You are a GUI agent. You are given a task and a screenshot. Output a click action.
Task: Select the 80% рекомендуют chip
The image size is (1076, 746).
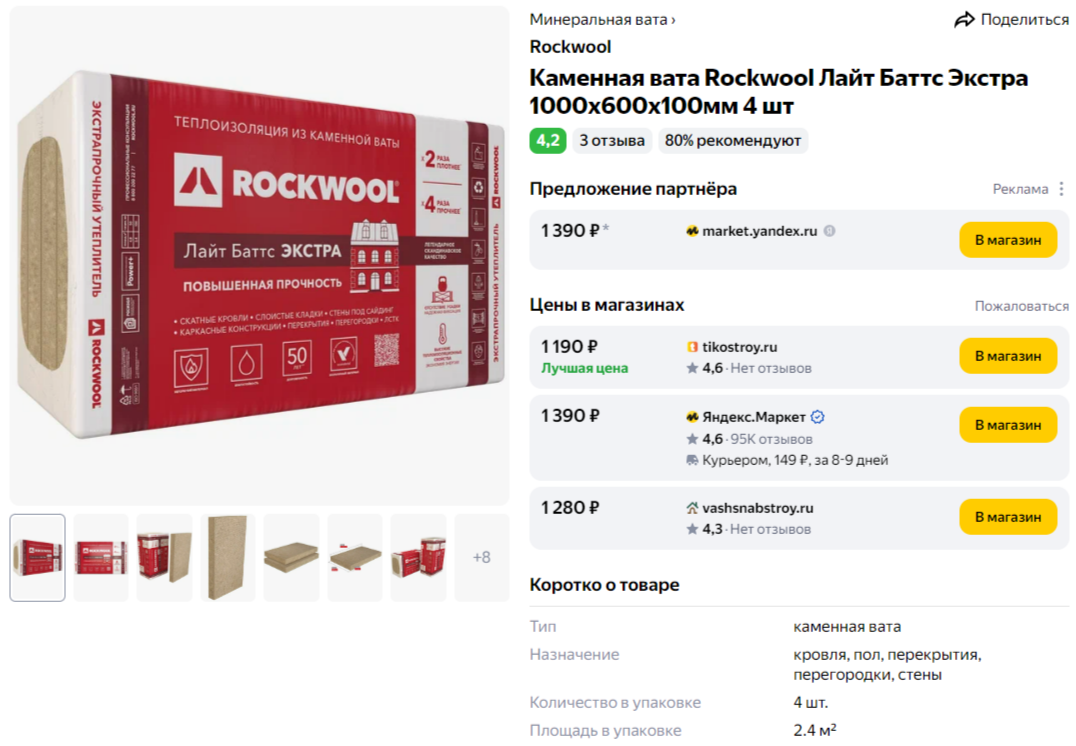(x=733, y=141)
